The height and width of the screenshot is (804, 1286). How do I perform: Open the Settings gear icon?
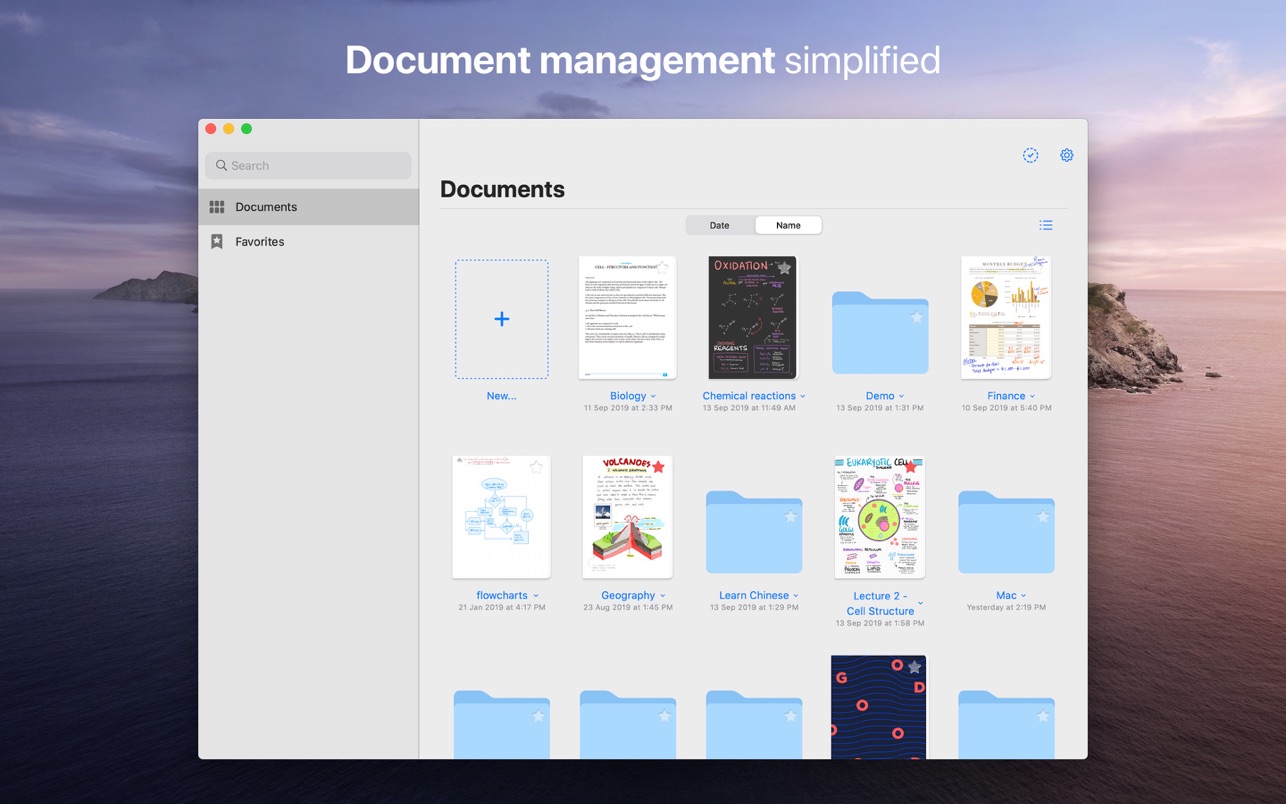pyautogui.click(x=1066, y=155)
